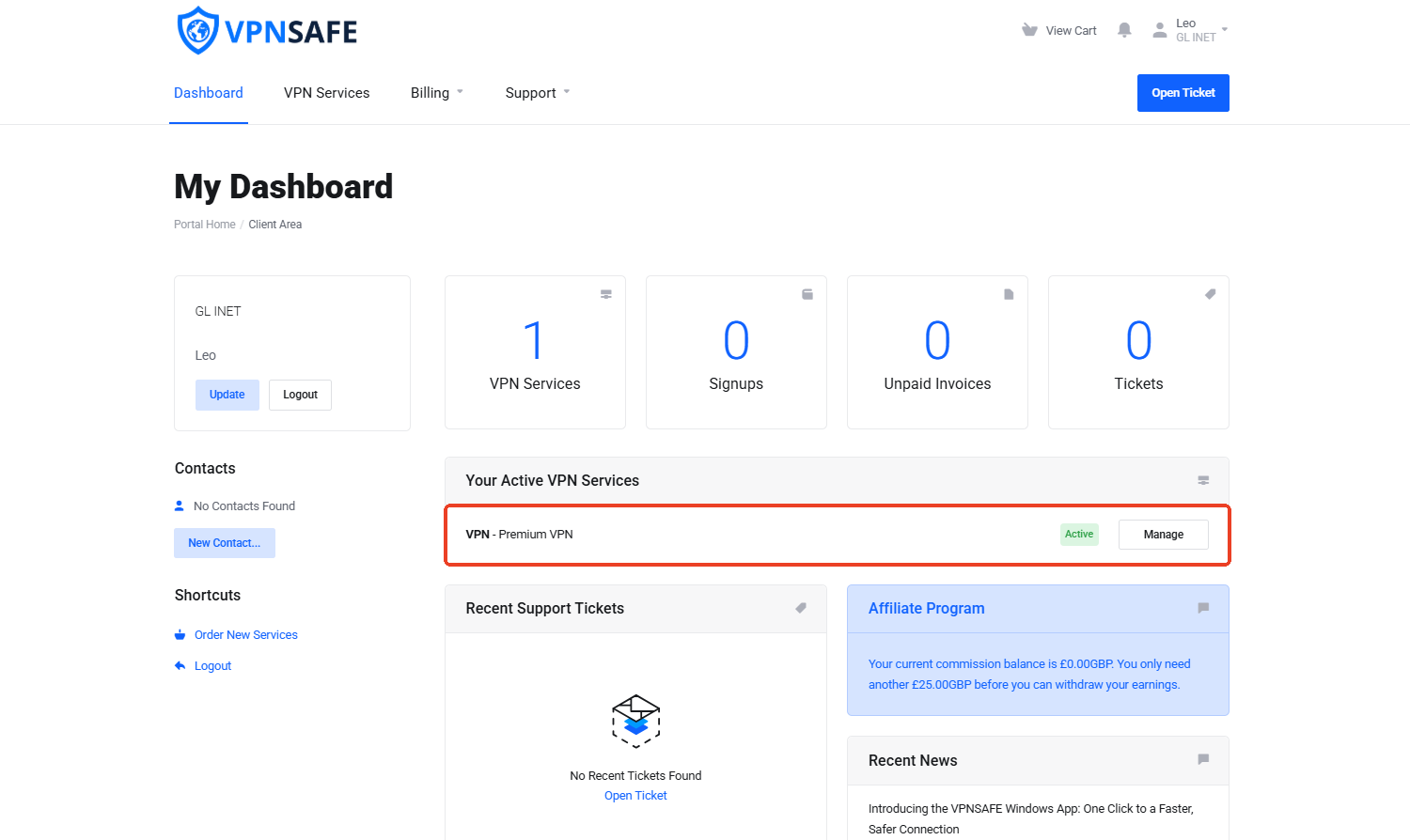Click the New Contact button
1410x840 pixels.
tap(225, 543)
